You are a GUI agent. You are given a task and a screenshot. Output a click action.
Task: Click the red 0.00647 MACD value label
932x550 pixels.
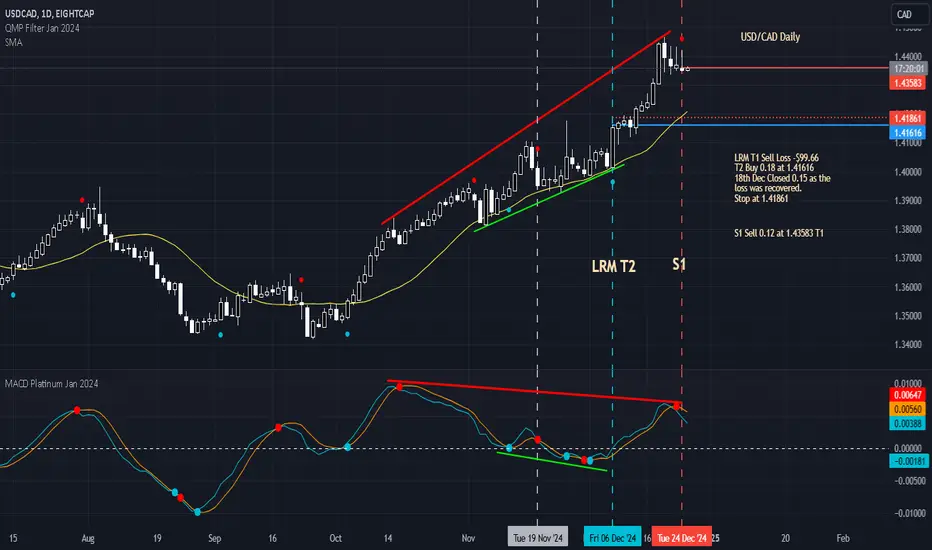pos(908,394)
